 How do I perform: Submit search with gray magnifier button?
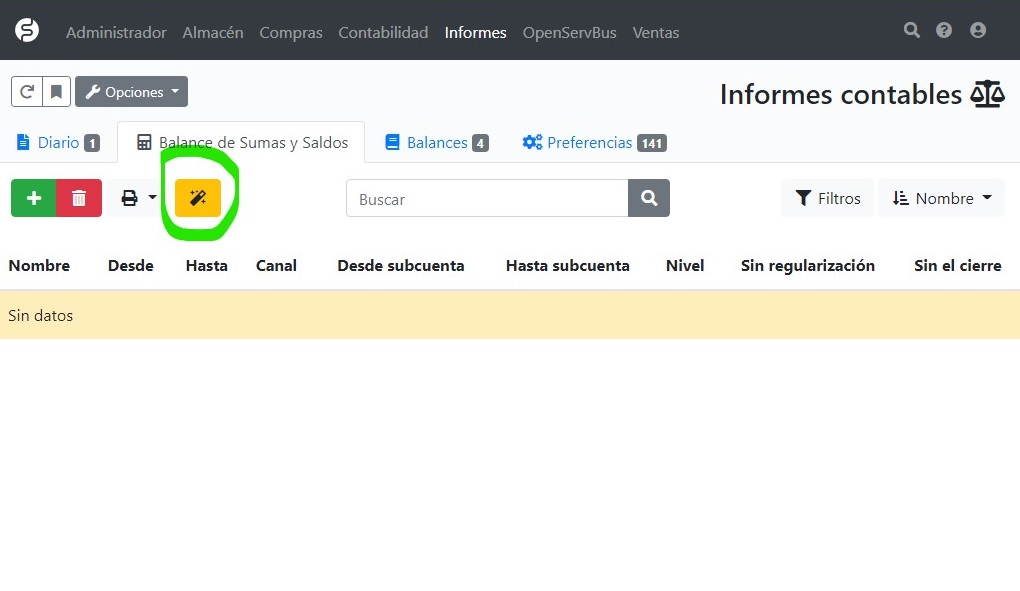(x=649, y=198)
